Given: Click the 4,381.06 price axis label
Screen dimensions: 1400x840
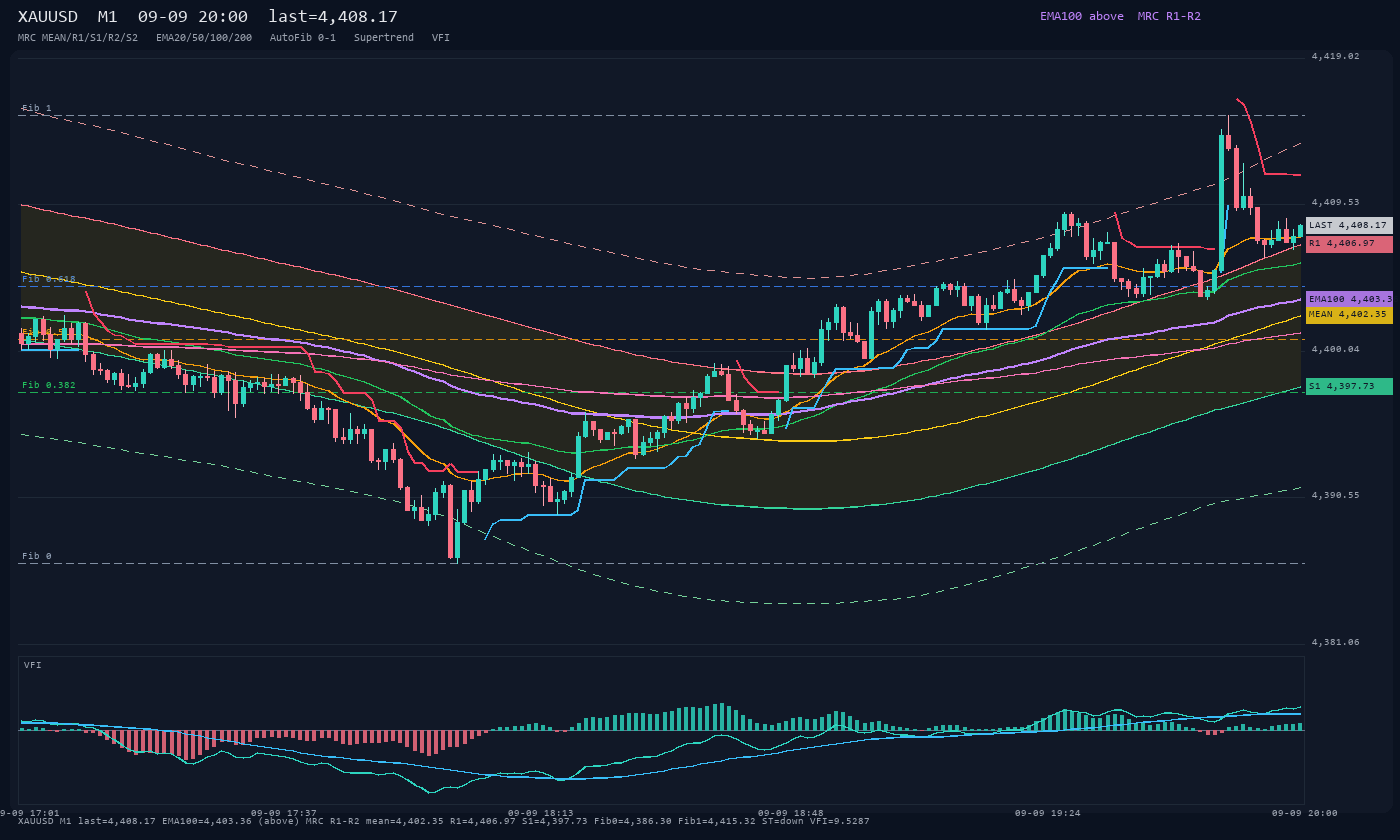Looking at the screenshot, I should (1335, 642).
